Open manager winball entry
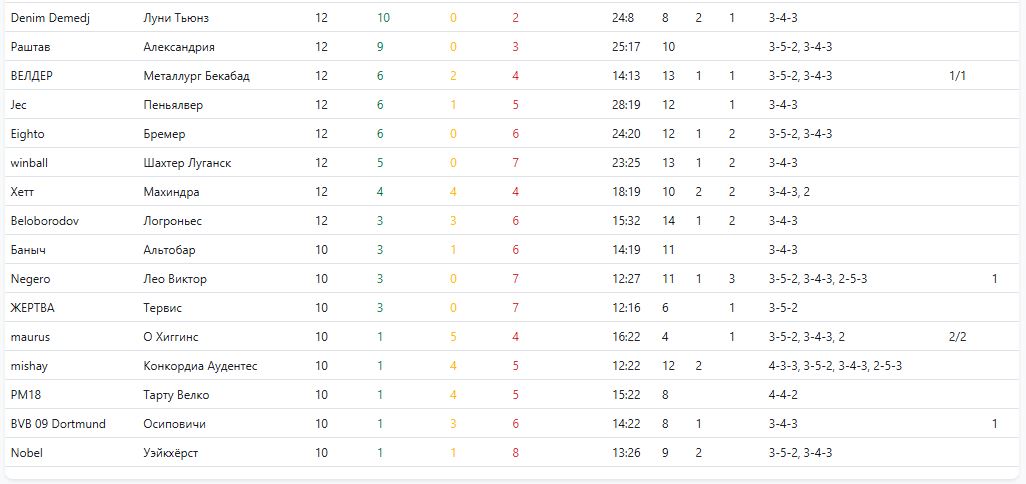Viewport: 1026px width, 484px height. pos(29,163)
